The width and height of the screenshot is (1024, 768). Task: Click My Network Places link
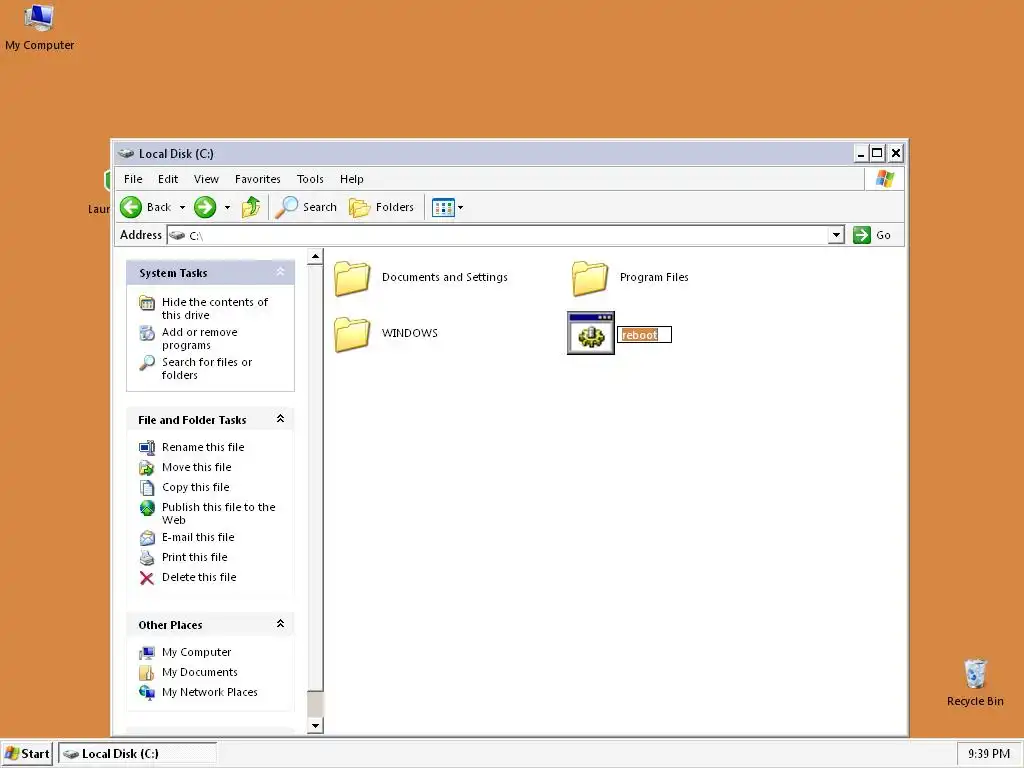[x=210, y=692]
